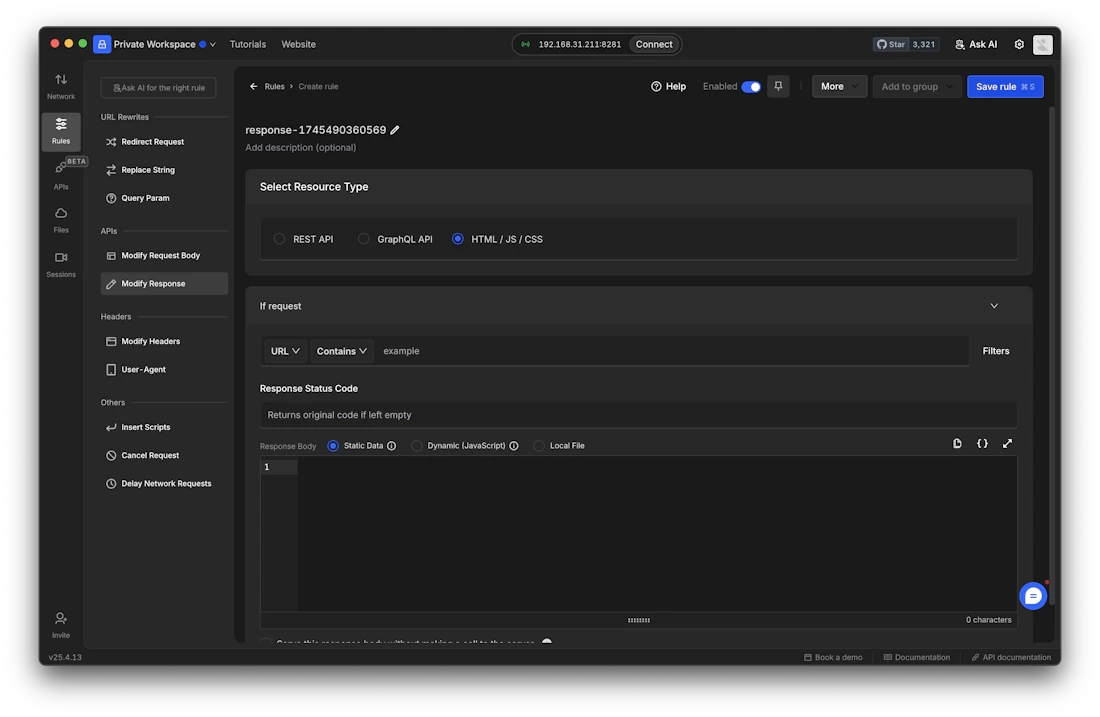Format the response body code
Viewport: 1100px width, 717px height.
[x=981, y=443]
